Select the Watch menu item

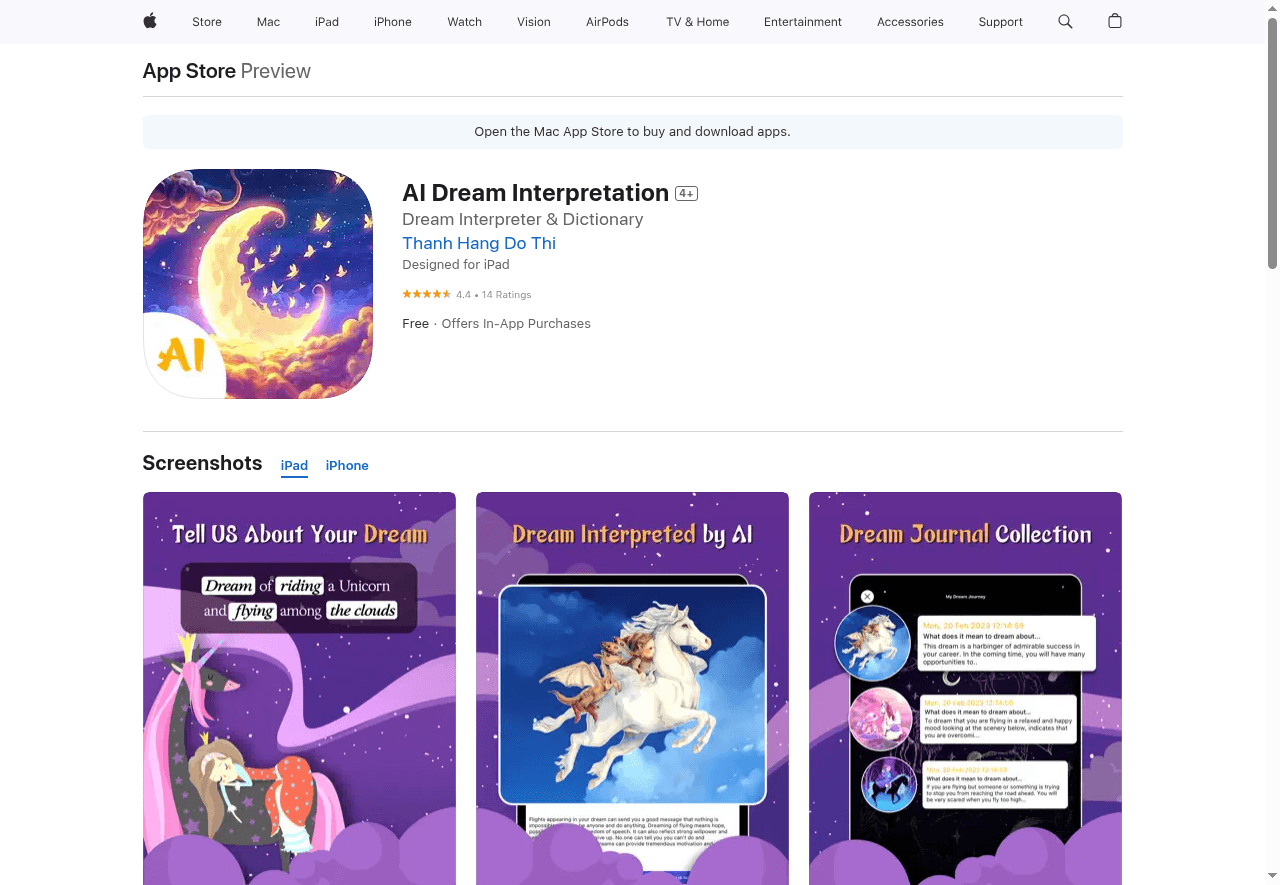point(464,22)
